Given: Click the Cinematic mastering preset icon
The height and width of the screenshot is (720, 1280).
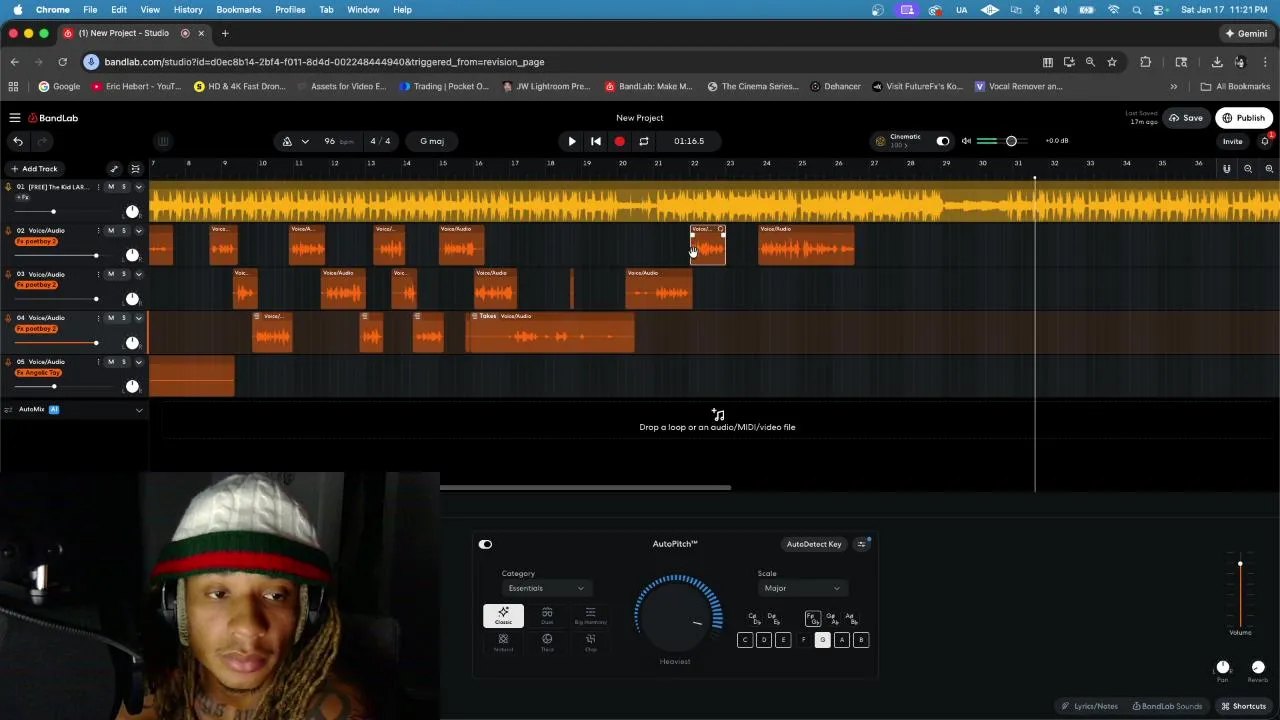Looking at the screenshot, I should (880, 141).
